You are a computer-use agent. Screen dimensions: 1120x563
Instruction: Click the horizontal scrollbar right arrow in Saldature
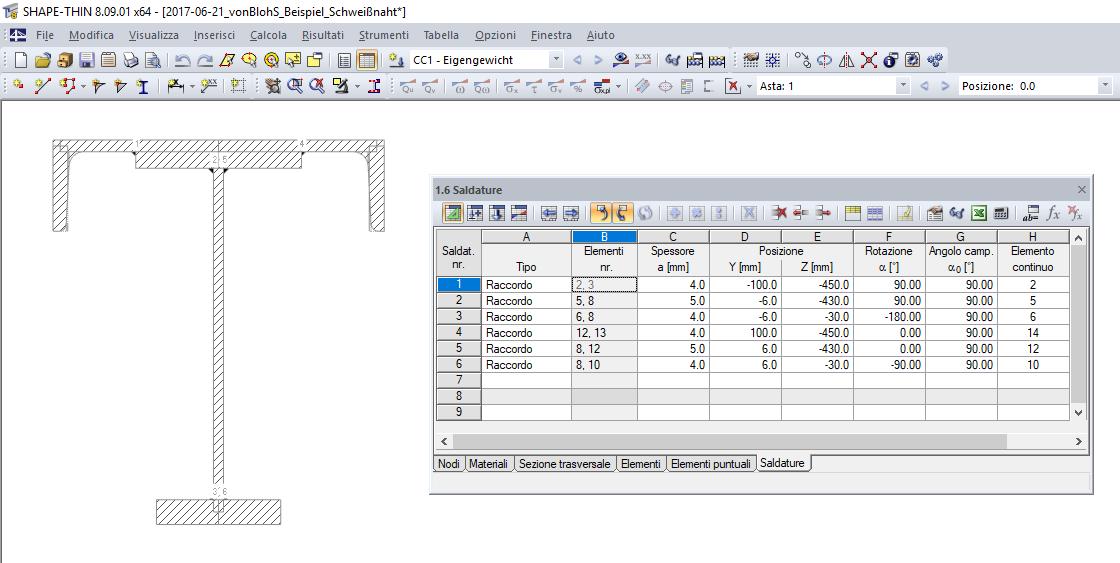1079,442
